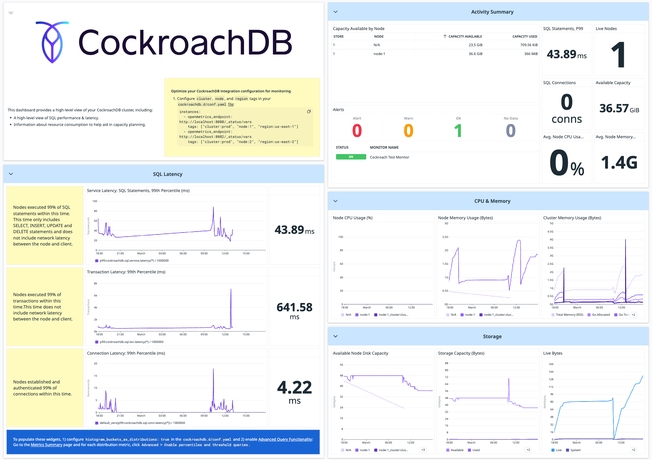Viewport: 652px width, 460px height.
Task: Toggle the transaction latency legend swatch
Action: [x=97, y=342]
